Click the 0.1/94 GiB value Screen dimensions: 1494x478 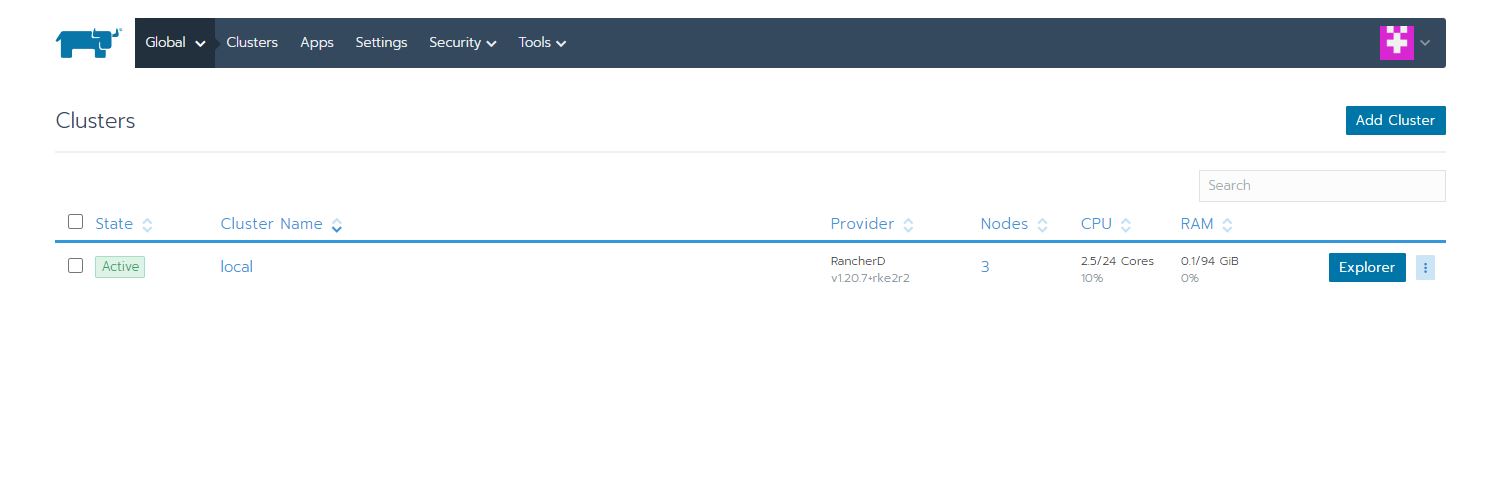point(1210,261)
